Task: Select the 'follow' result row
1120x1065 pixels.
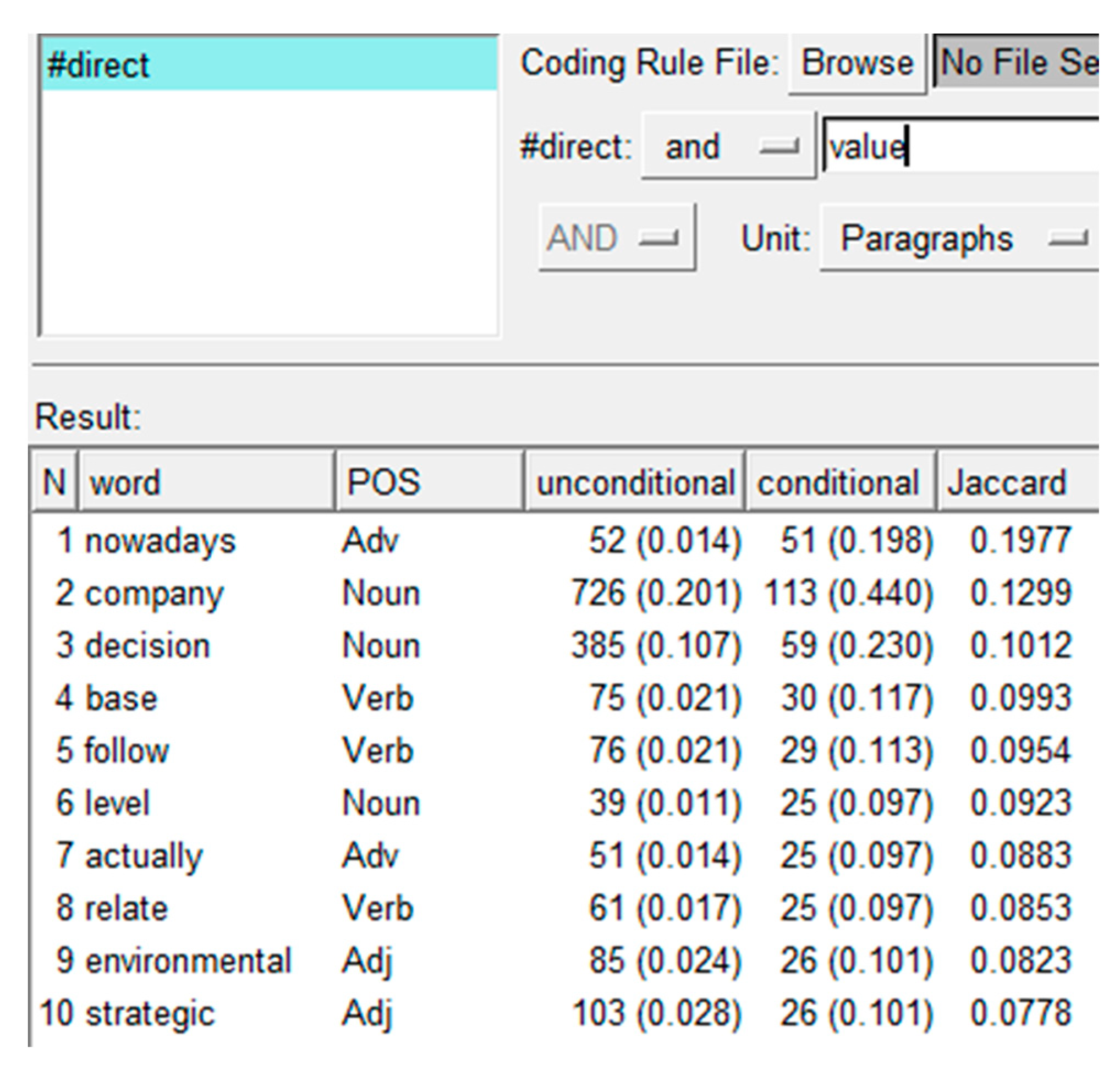Action: 127,750
